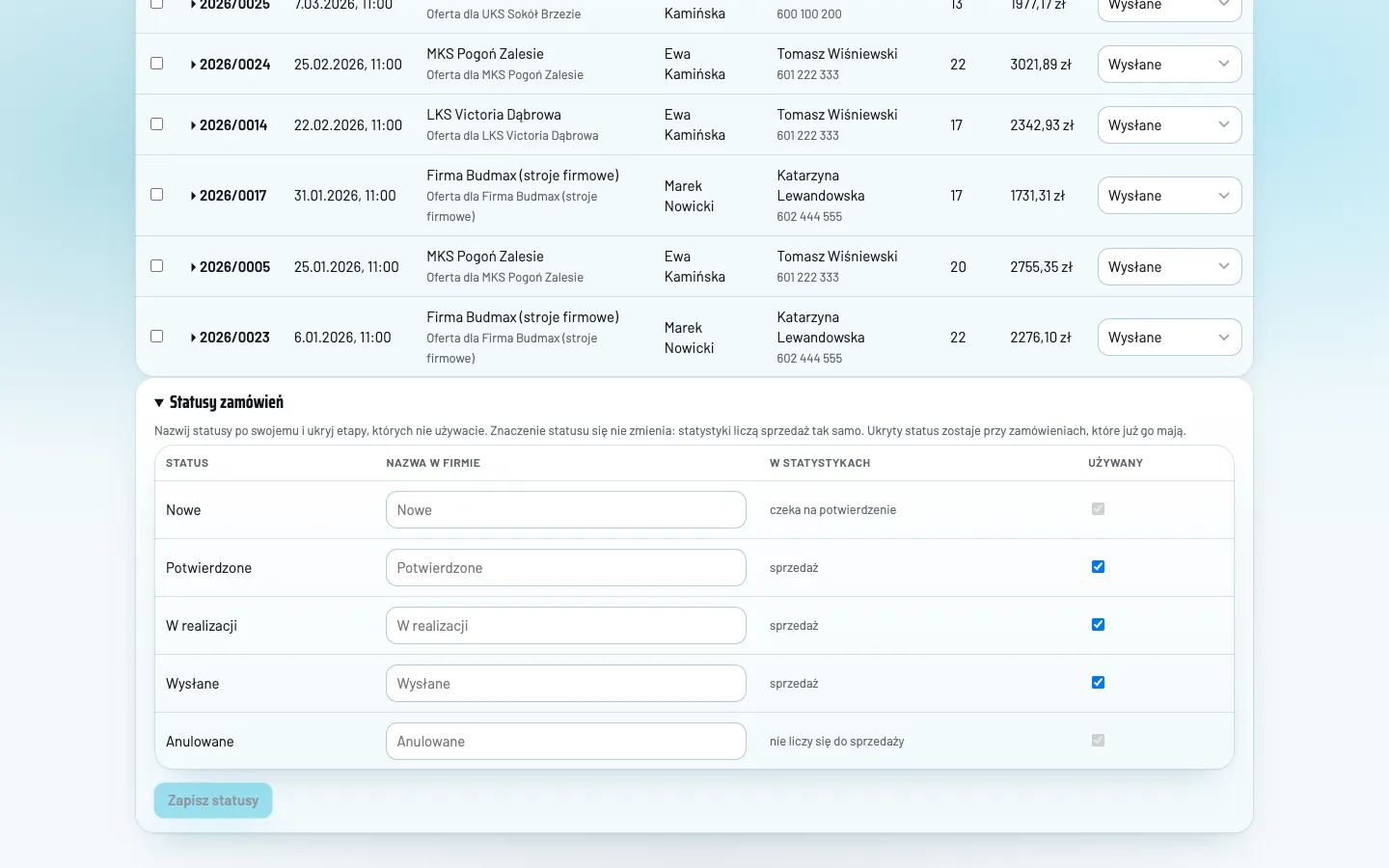Image resolution: width=1389 pixels, height=868 pixels.
Task: Open status dropdown for order 2026/0023
Action: pyautogui.click(x=1170, y=338)
